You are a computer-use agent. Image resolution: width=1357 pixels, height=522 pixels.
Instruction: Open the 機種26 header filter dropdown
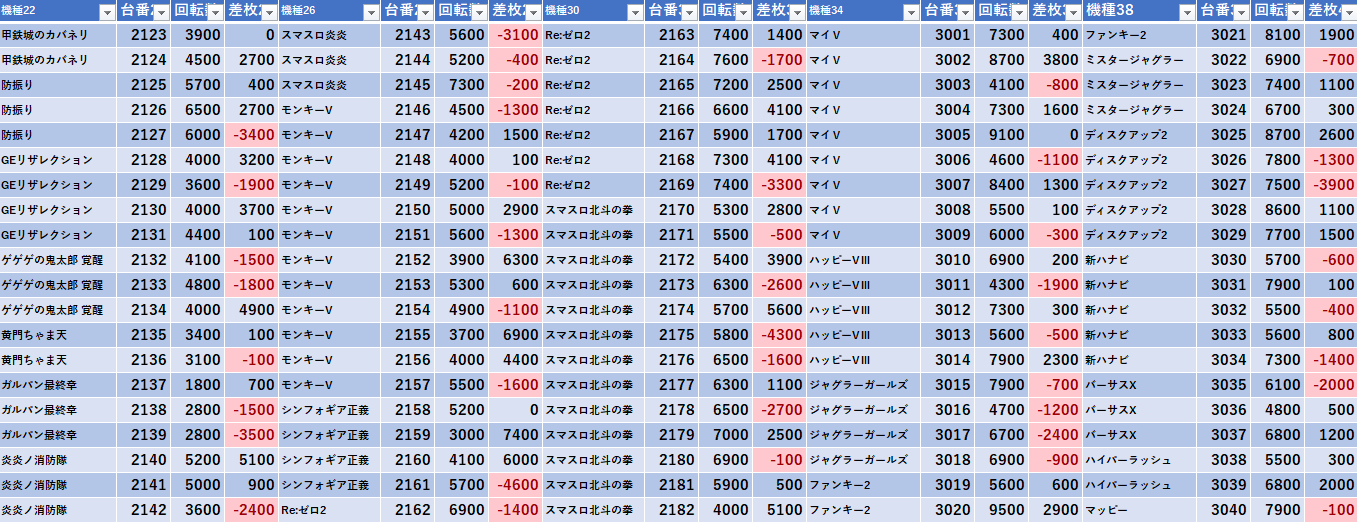(x=371, y=12)
